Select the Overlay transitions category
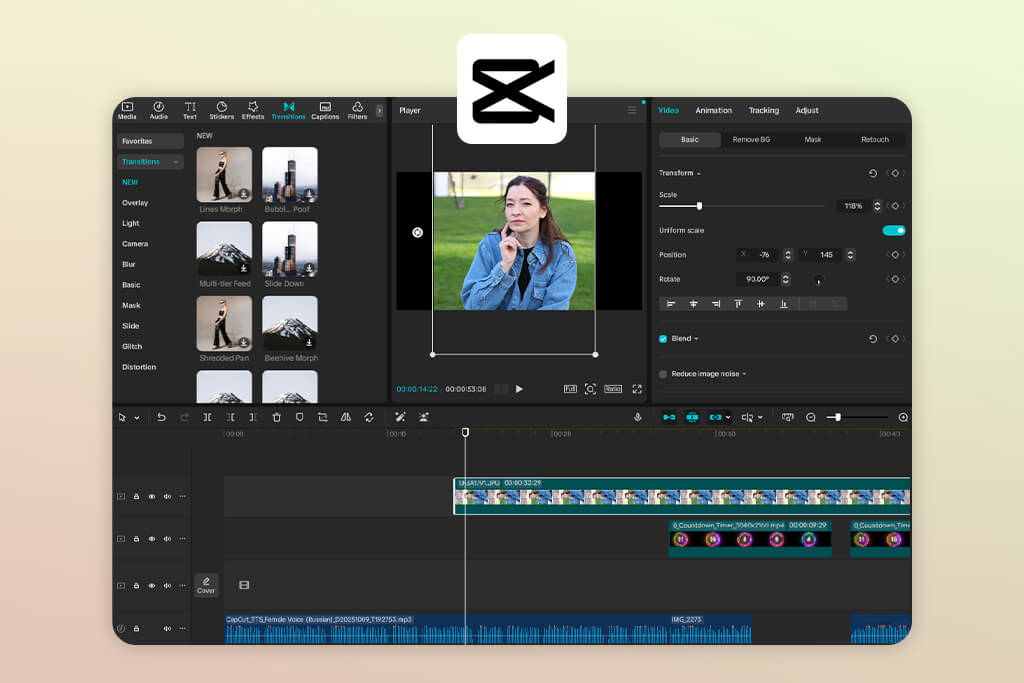Viewport: 1024px width, 683px height. (x=135, y=203)
